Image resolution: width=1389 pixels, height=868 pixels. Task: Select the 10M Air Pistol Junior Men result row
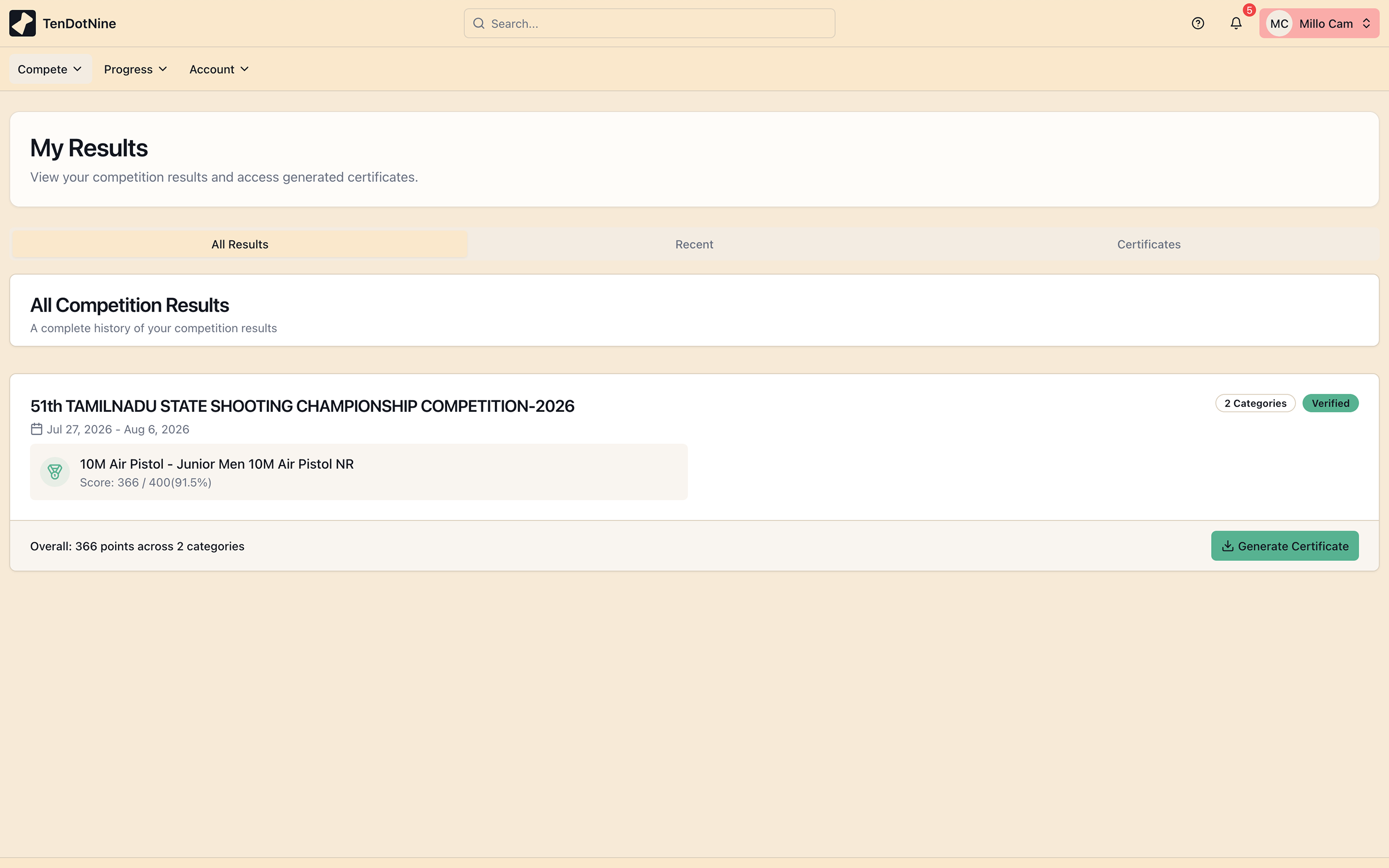click(x=359, y=472)
